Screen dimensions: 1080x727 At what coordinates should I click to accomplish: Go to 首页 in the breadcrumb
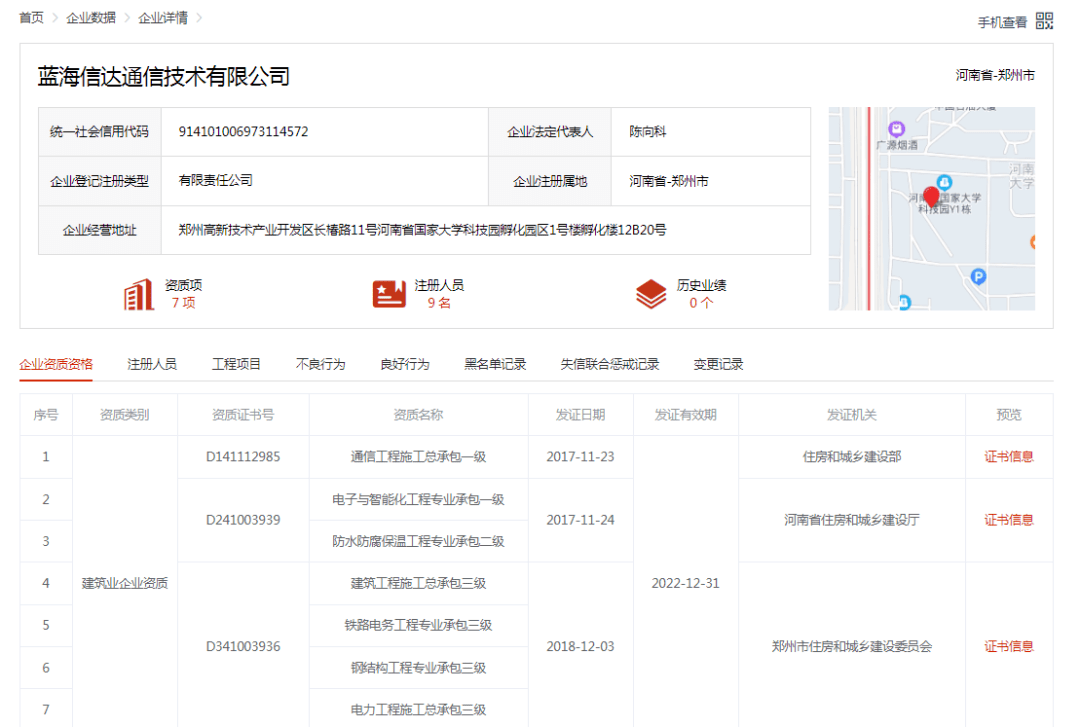[x=31, y=18]
